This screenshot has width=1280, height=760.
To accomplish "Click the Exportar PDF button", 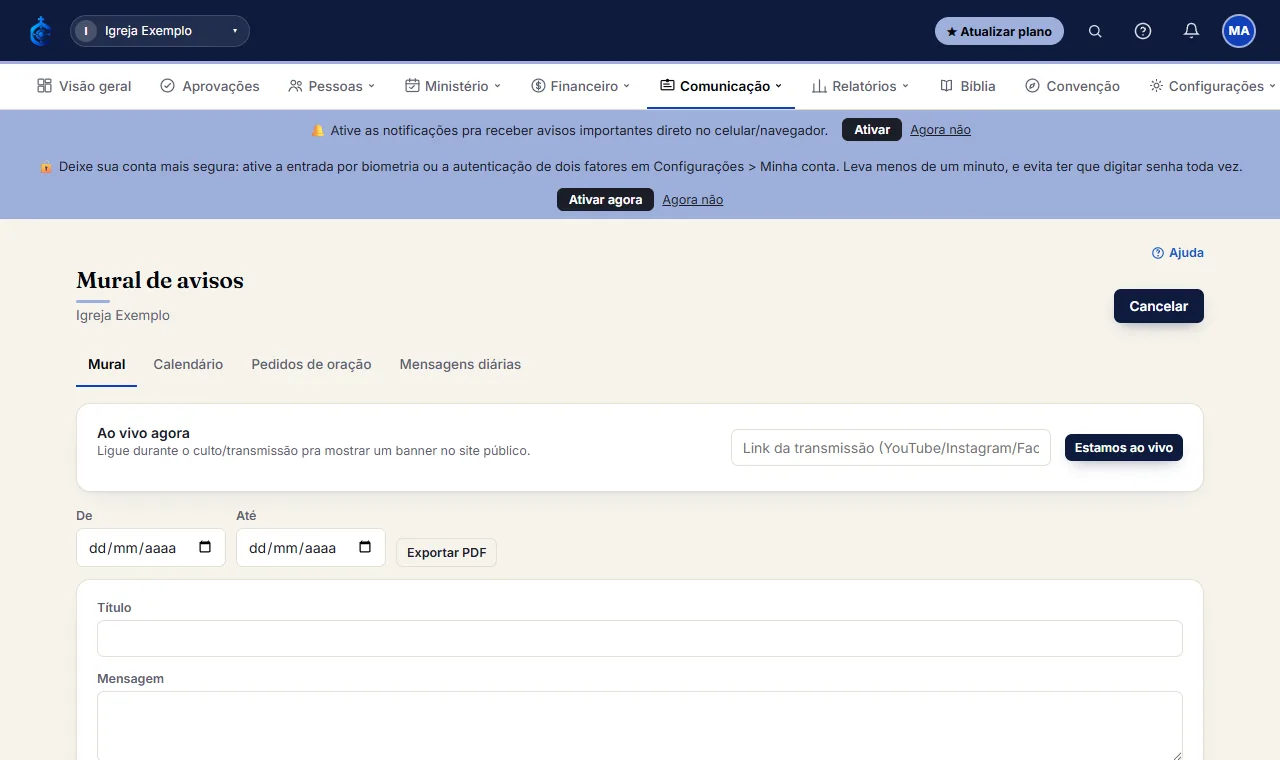I will 446,553.
